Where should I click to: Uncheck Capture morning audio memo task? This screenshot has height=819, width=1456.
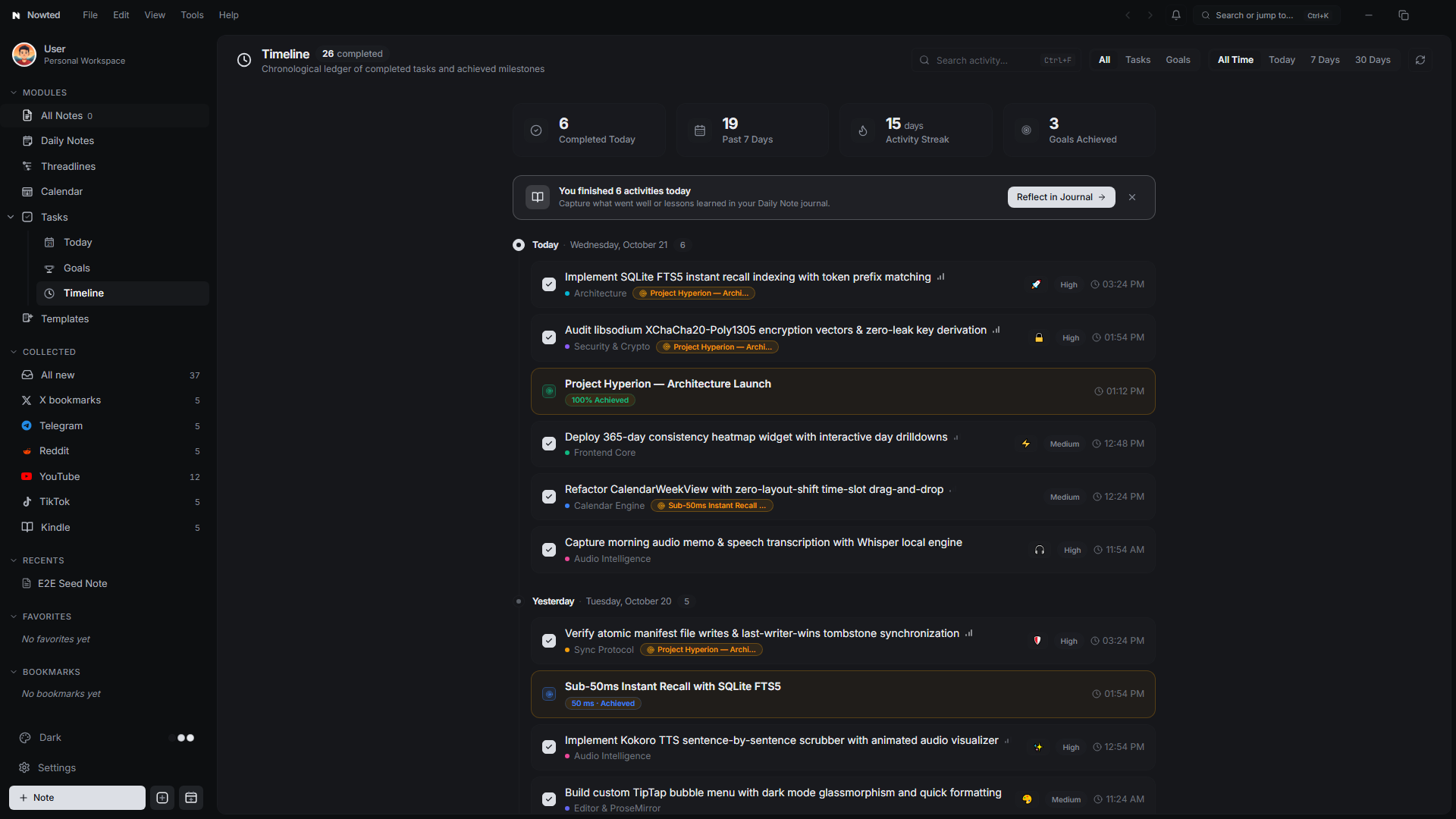click(549, 550)
